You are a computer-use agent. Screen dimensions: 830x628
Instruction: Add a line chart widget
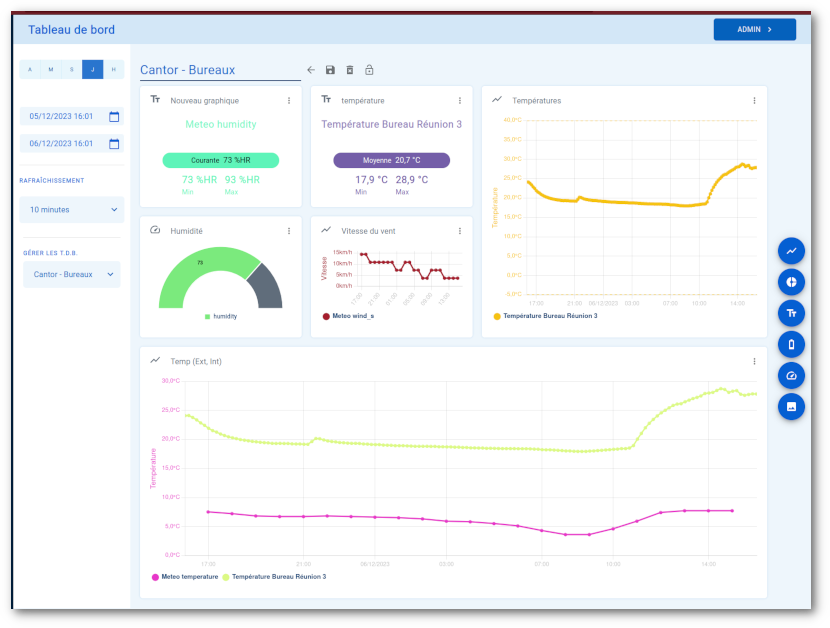[x=791, y=251]
